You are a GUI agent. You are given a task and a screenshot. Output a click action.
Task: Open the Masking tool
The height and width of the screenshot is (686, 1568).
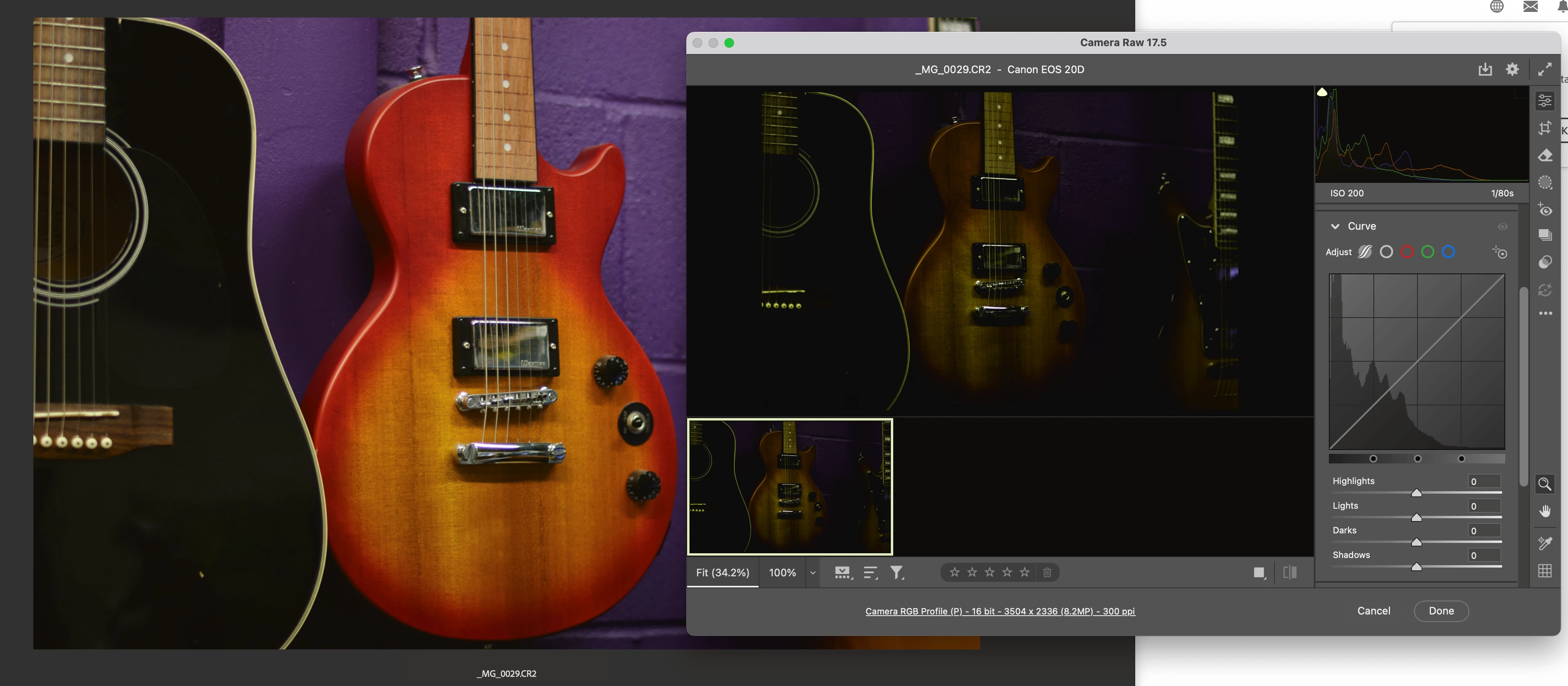click(x=1544, y=183)
